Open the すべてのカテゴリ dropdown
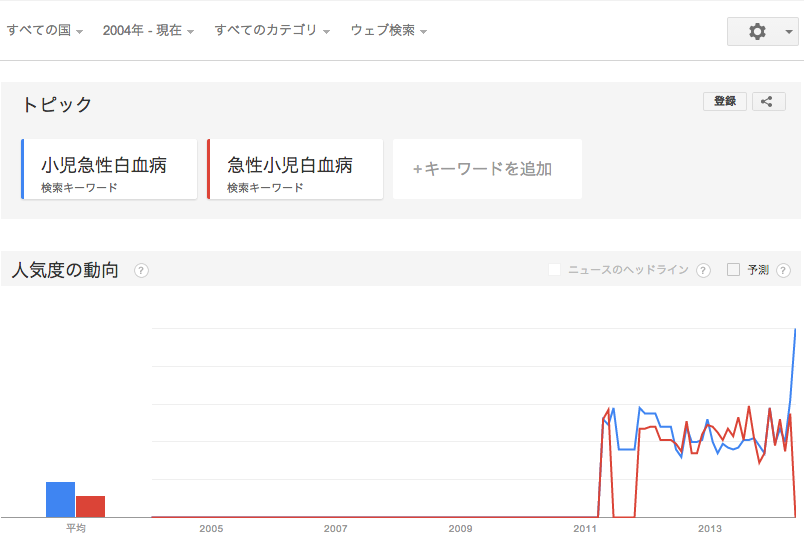Screen dimensions: 804x547 pos(272,30)
